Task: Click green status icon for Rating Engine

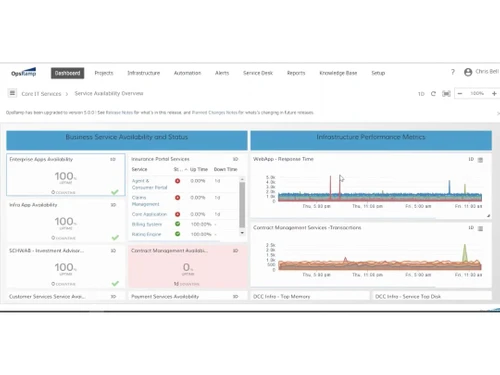Action: pos(178,234)
